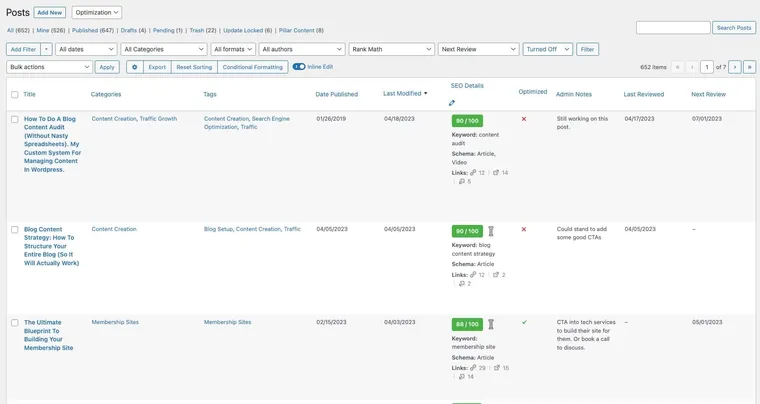Open Bulk actions dropdown
Screen dimensions: 760x404
pyautogui.click(x=49, y=67)
